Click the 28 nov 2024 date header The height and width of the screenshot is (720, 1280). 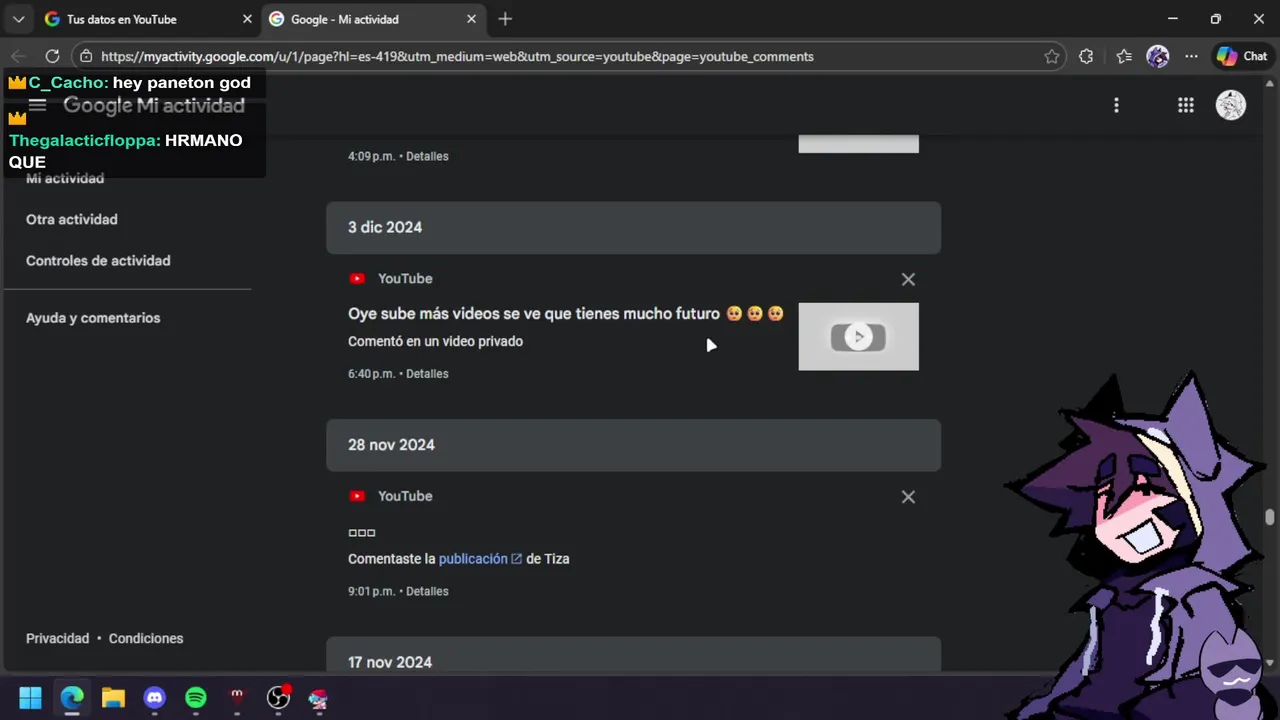point(633,445)
